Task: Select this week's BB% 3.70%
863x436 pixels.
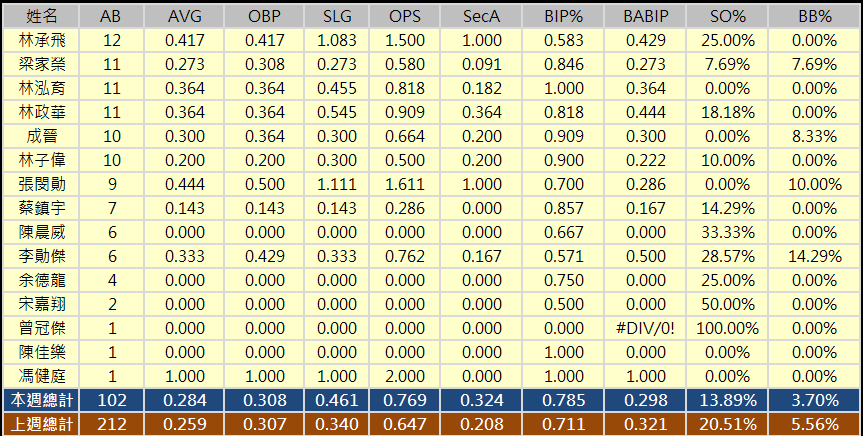Action: [815, 400]
